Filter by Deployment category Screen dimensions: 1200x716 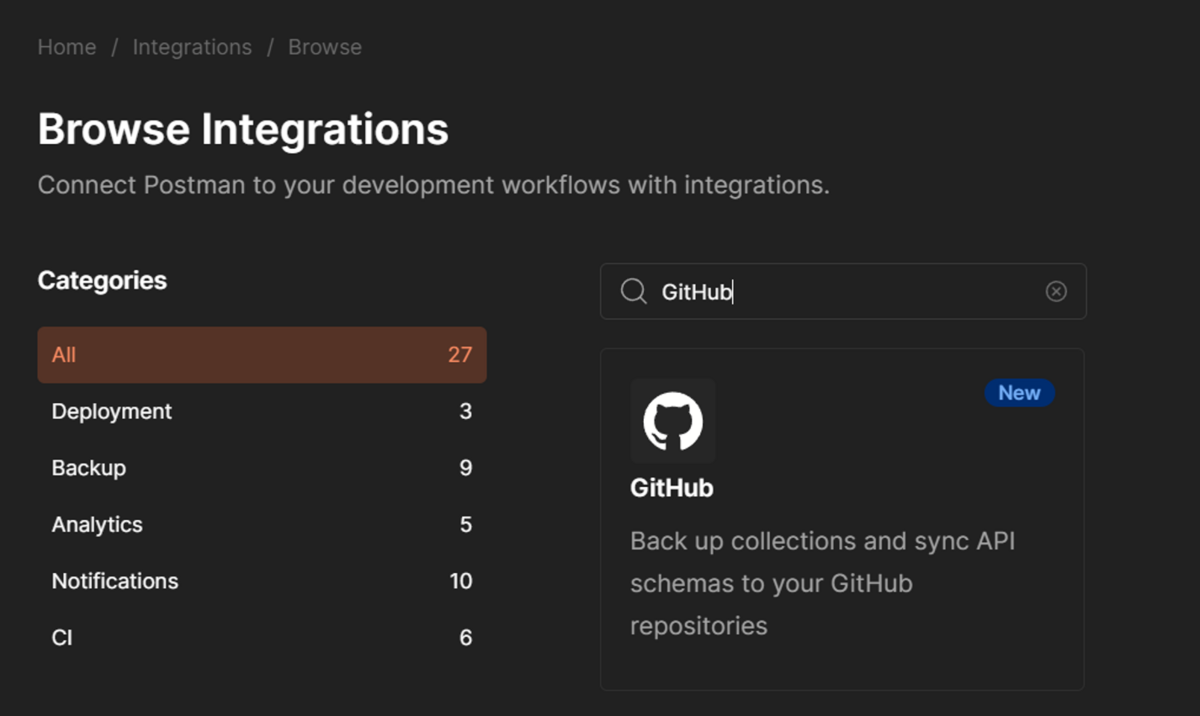point(262,412)
